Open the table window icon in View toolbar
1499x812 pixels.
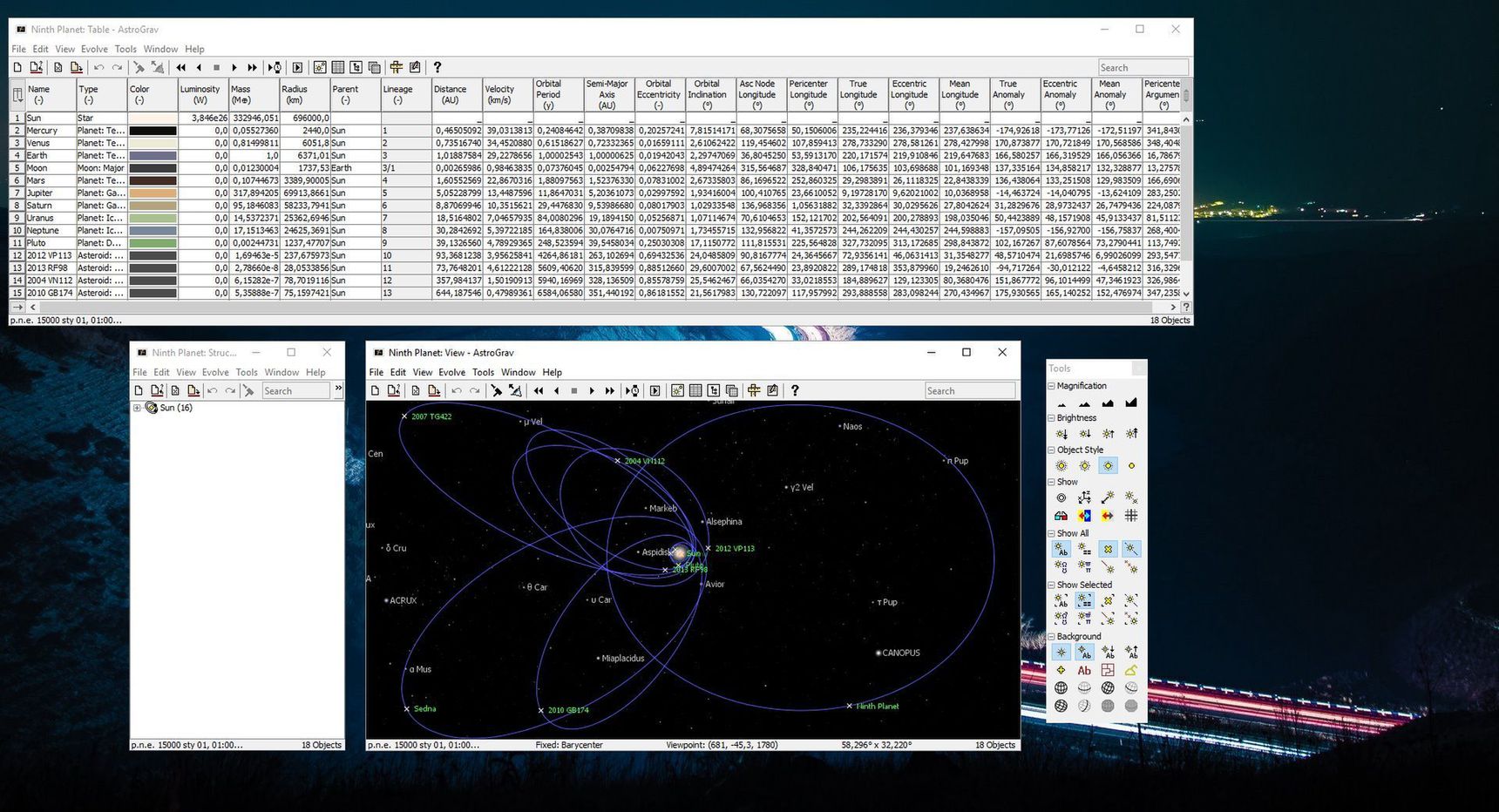tap(695, 391)
